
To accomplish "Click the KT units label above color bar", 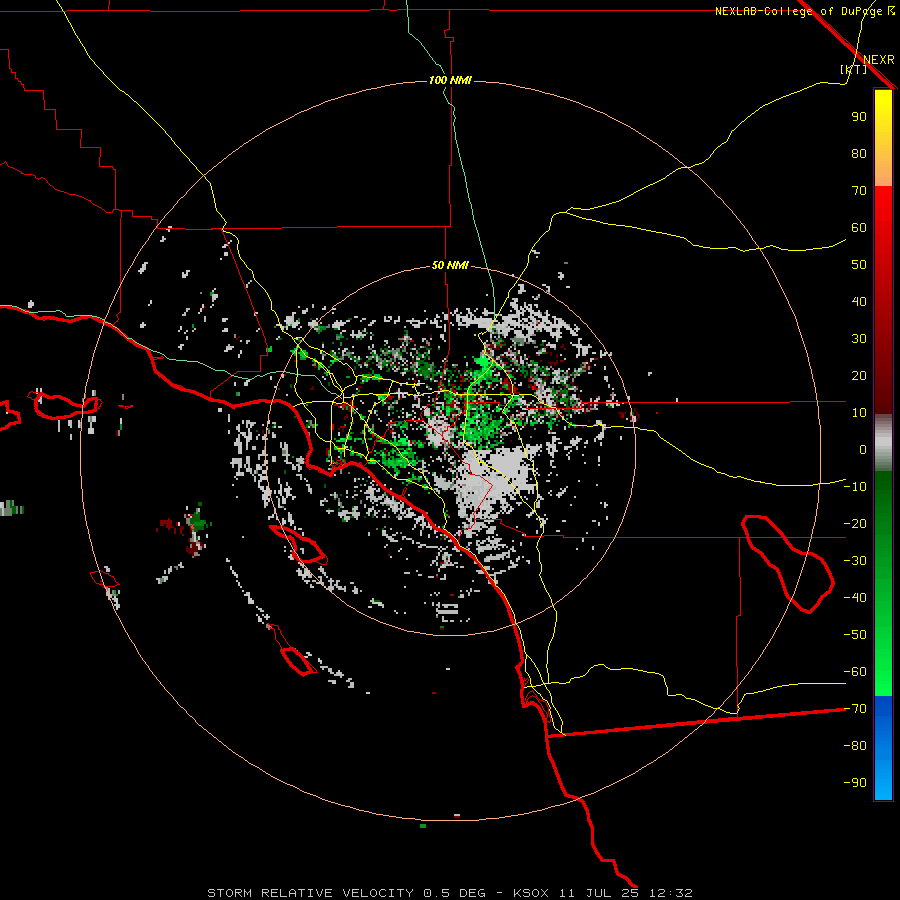I will tap(854, 69).
